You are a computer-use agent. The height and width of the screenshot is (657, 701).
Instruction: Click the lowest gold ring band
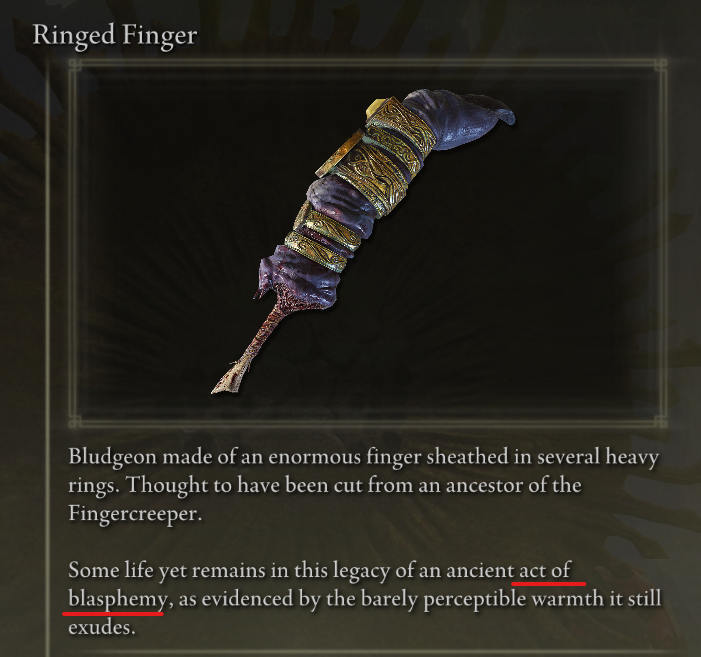point(317,252)
